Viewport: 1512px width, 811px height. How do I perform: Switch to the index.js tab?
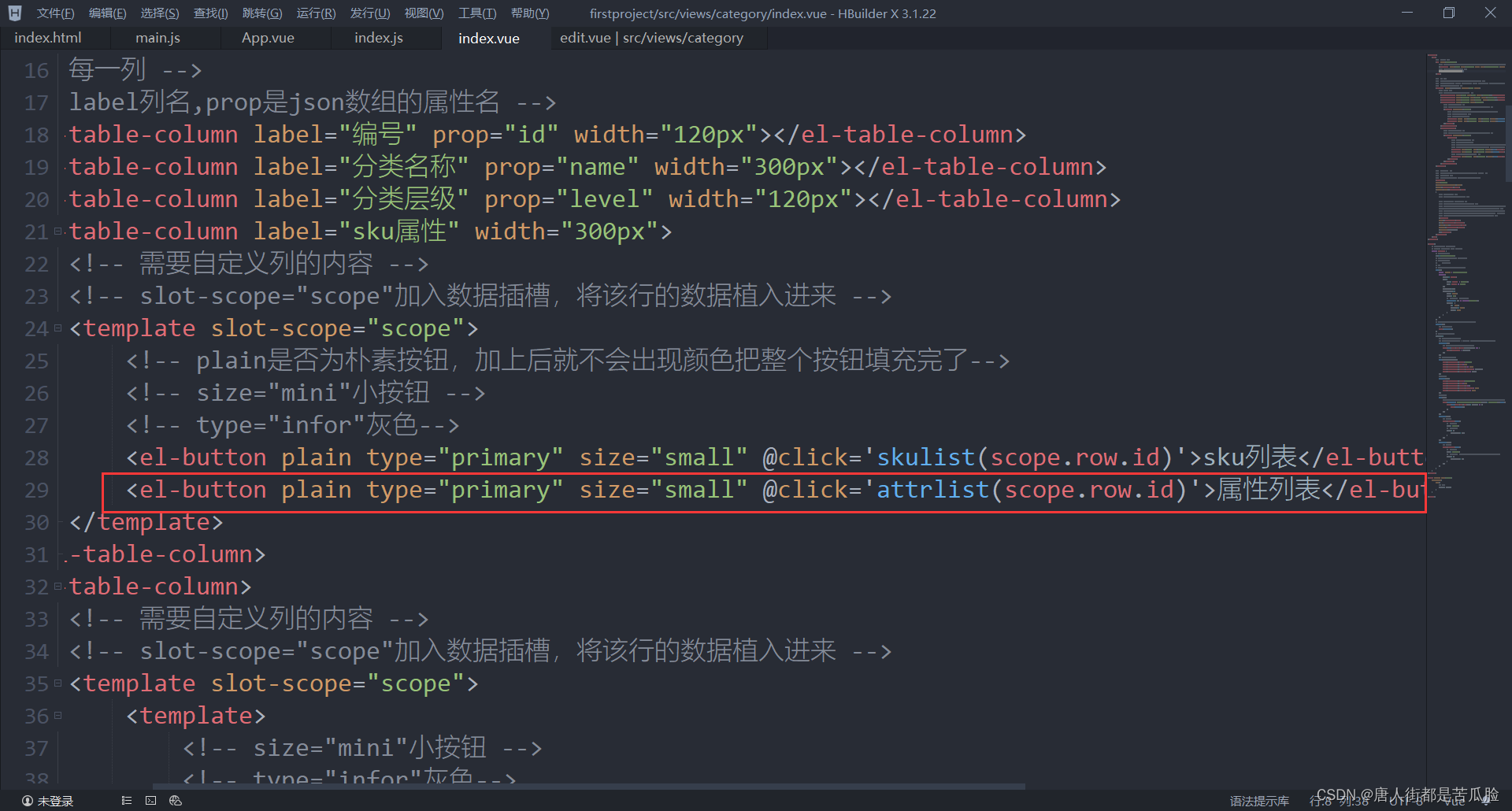379,38
